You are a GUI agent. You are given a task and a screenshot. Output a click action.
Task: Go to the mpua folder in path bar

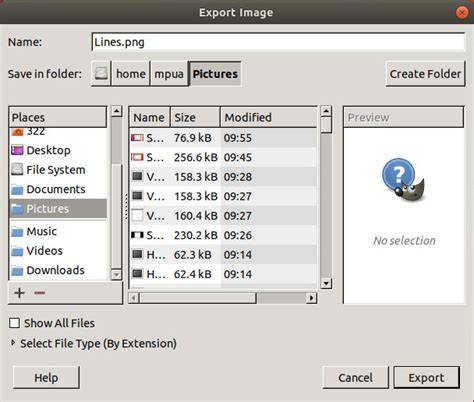[169, 73]
